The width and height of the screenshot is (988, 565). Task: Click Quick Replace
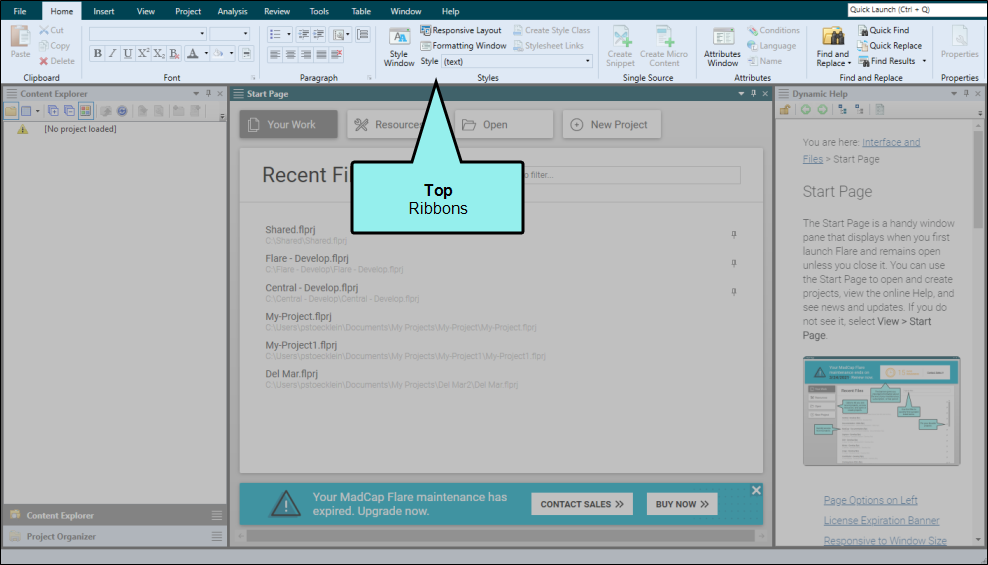pyautogui.click(x=890, y=46)
